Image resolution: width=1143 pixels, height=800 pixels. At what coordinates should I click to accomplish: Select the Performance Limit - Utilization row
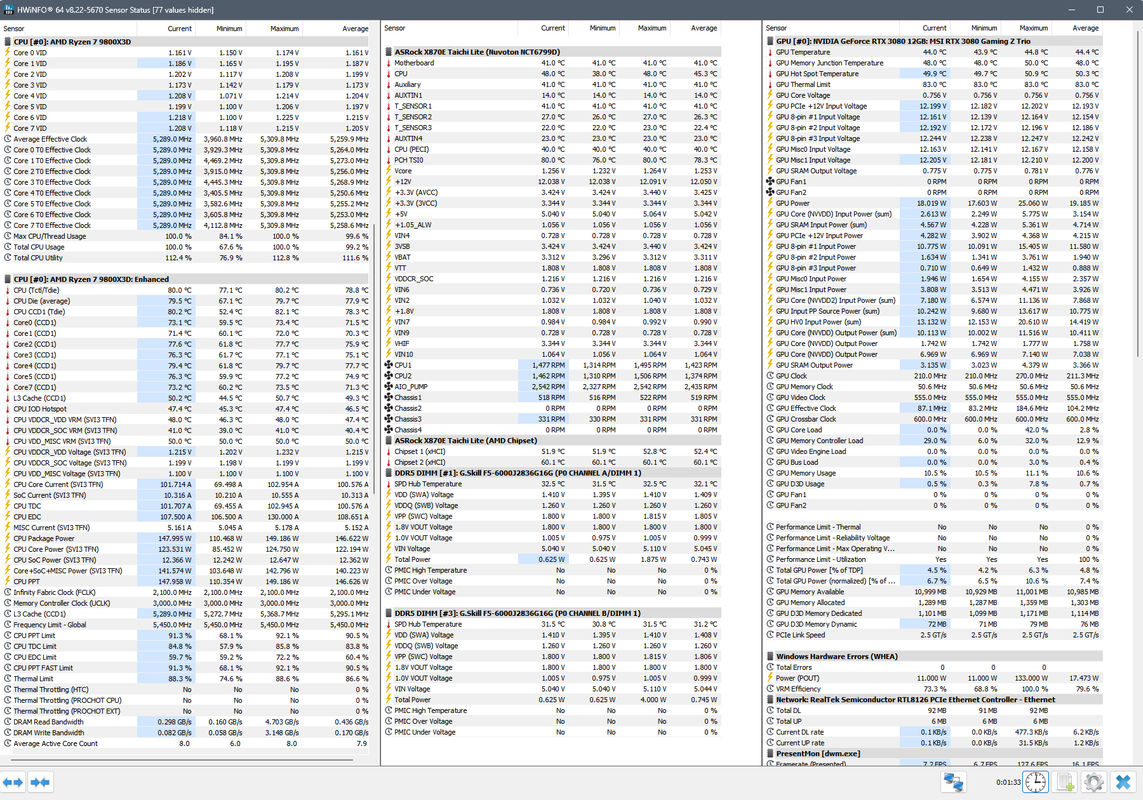click(x=934, y=559)
